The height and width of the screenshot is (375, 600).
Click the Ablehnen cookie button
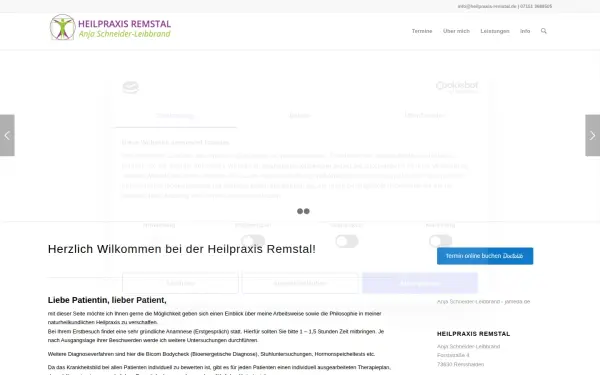tap(180, 283)
